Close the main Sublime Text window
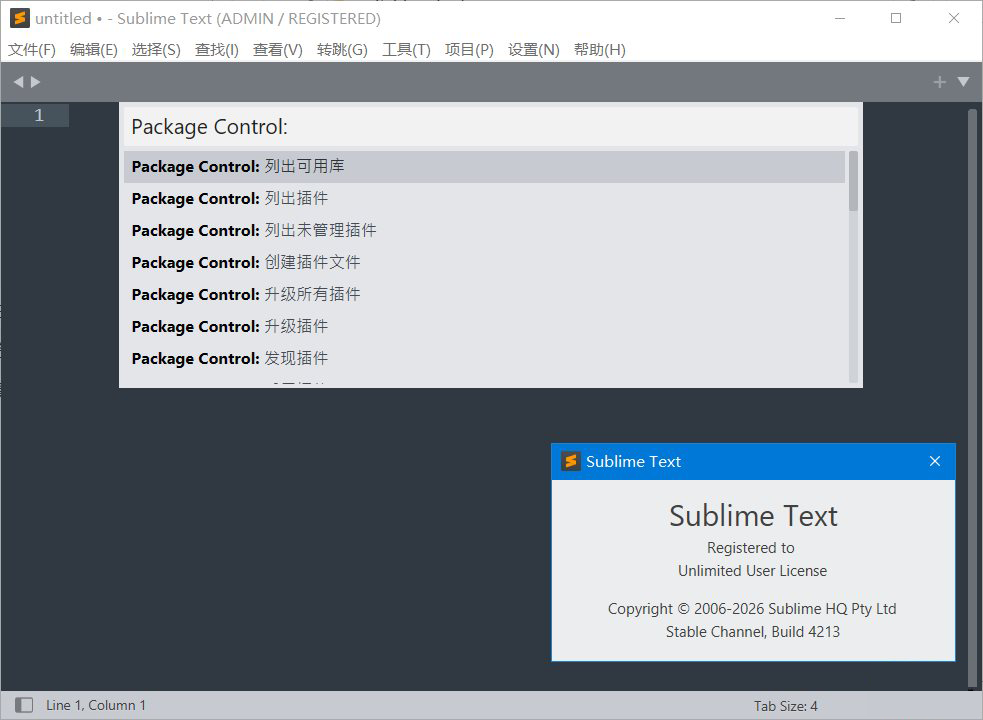The height and width of the screenshot is (720, 983). [x=954, y=18]
